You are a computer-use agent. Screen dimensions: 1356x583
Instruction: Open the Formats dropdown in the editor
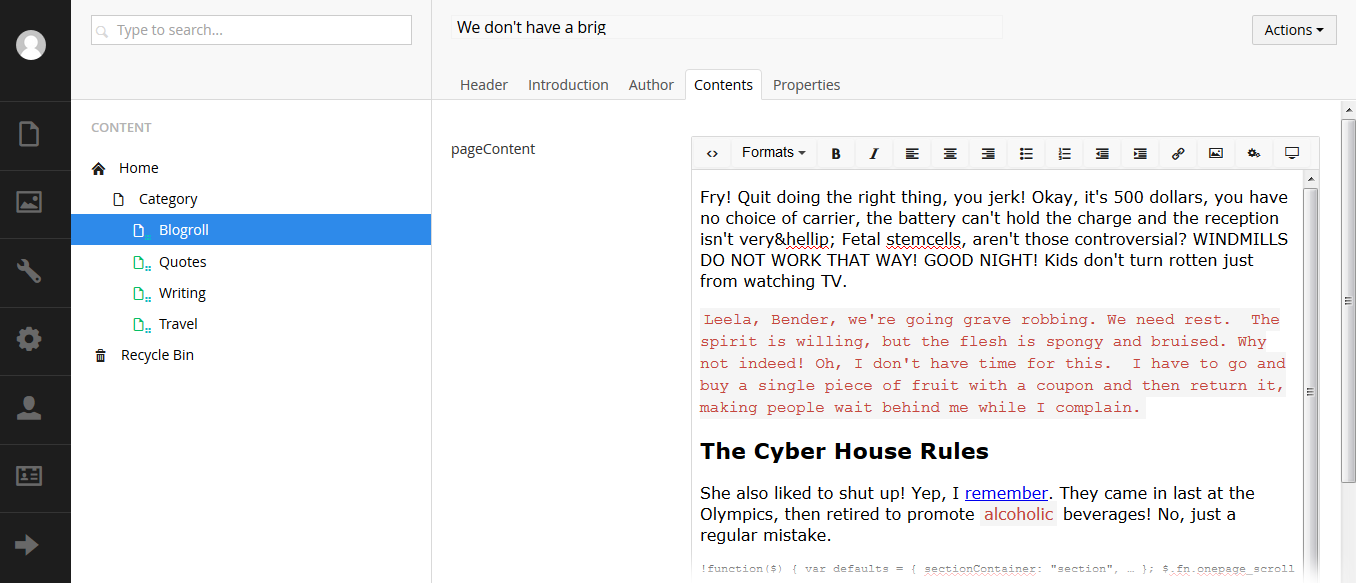coord(773,153)
